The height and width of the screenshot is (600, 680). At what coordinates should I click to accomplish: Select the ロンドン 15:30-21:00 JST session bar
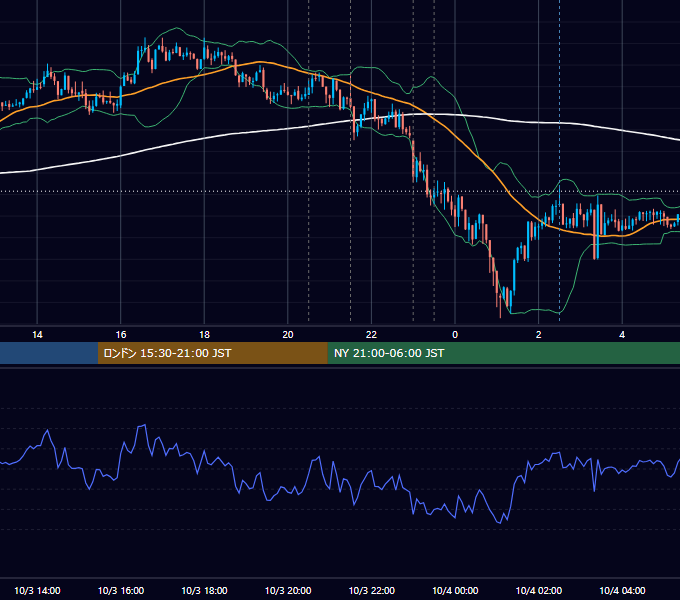(212, 353)
